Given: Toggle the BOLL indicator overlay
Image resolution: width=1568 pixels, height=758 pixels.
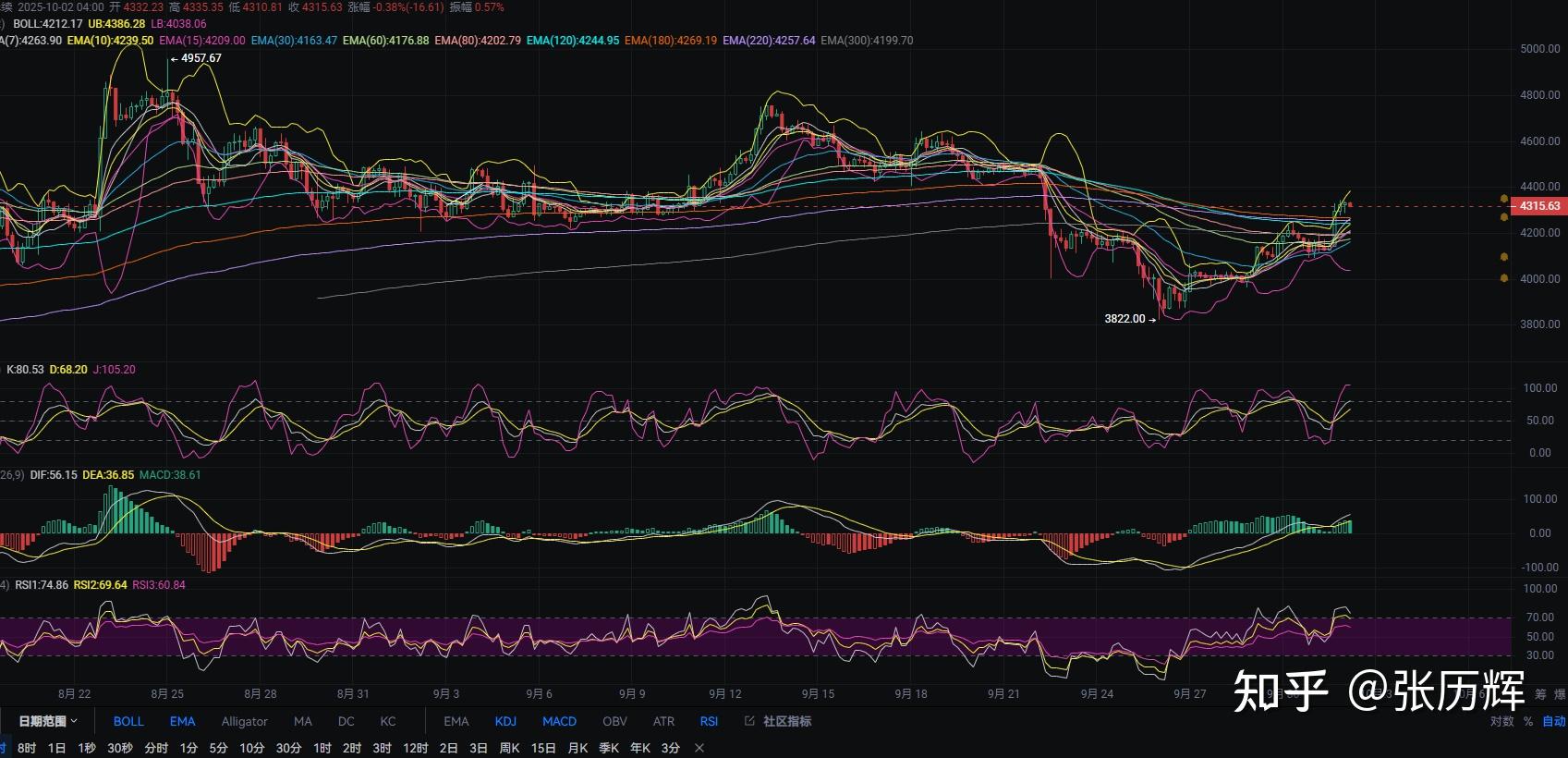Looking at the screenshot, I should (128, 721).
